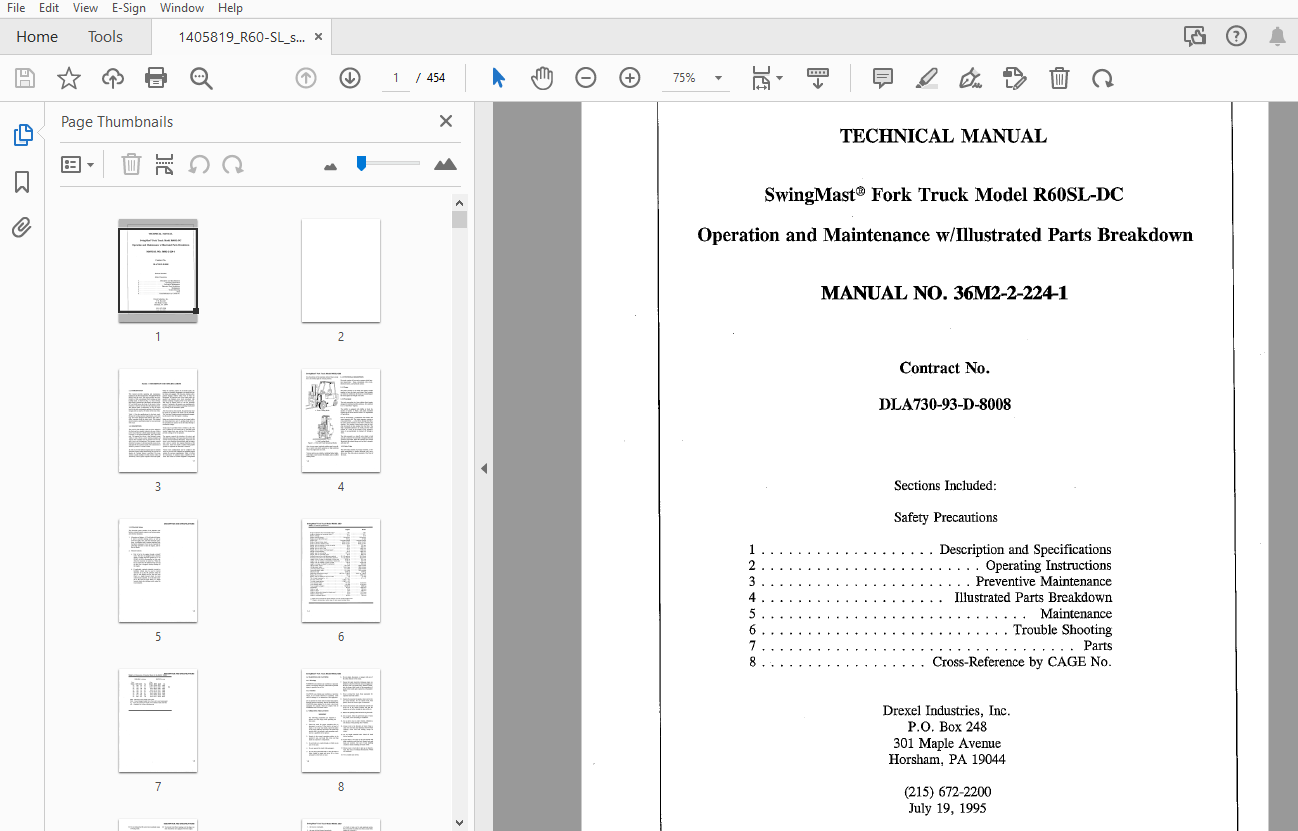This screenshot has width=1298, height=831.
Task: Select the page 4 thumbnail
Action: (x=341, y=420)
